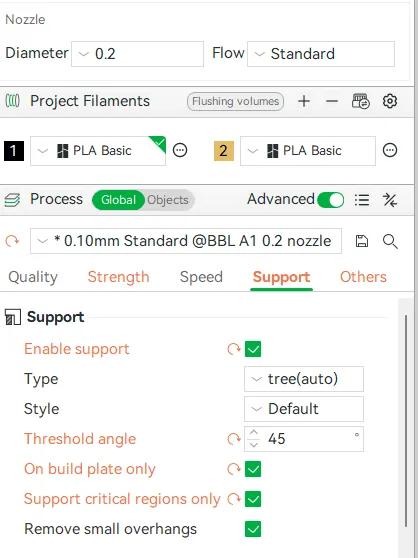The width and height of the screenshot is (418, 558).
Task: Switch to the Strength tab
Action: [118, 277]
